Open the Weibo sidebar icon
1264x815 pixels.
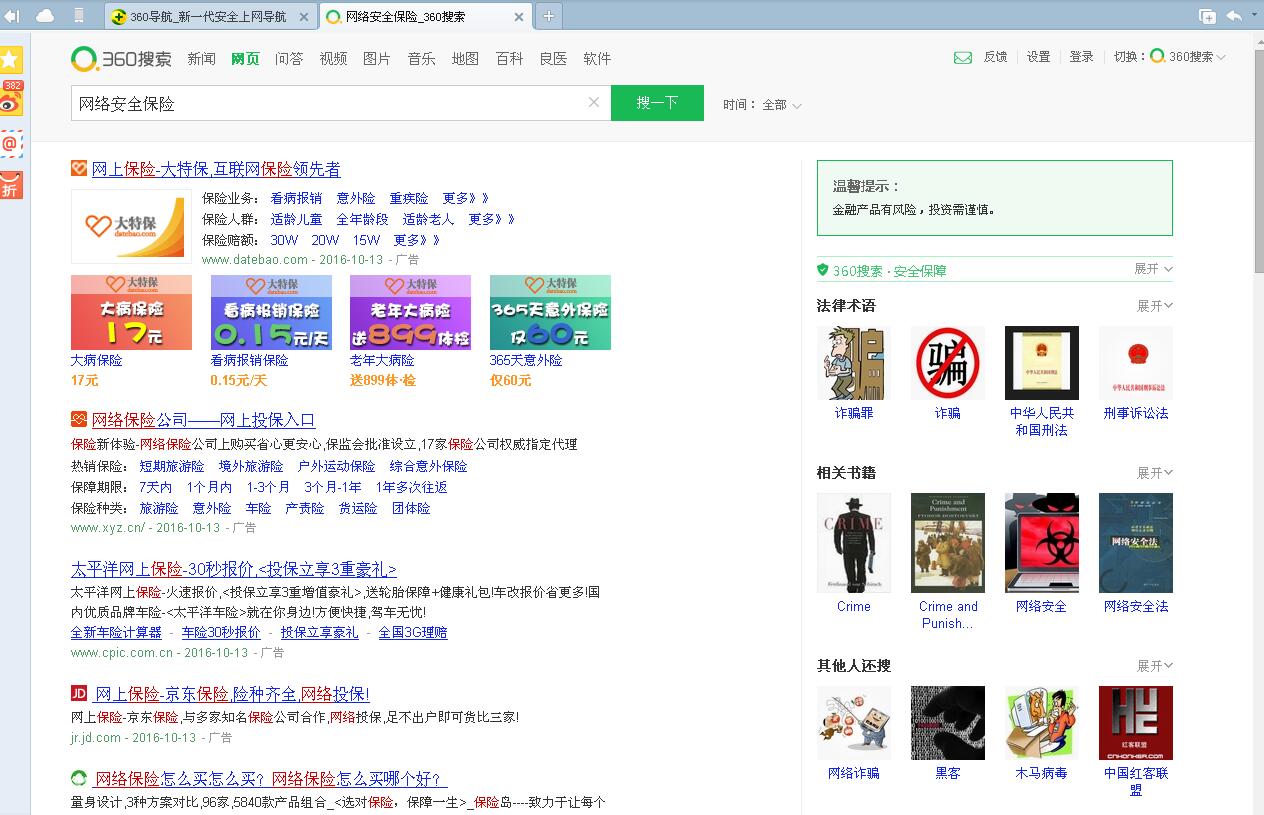pyautogui.click(x=11, y=100)
